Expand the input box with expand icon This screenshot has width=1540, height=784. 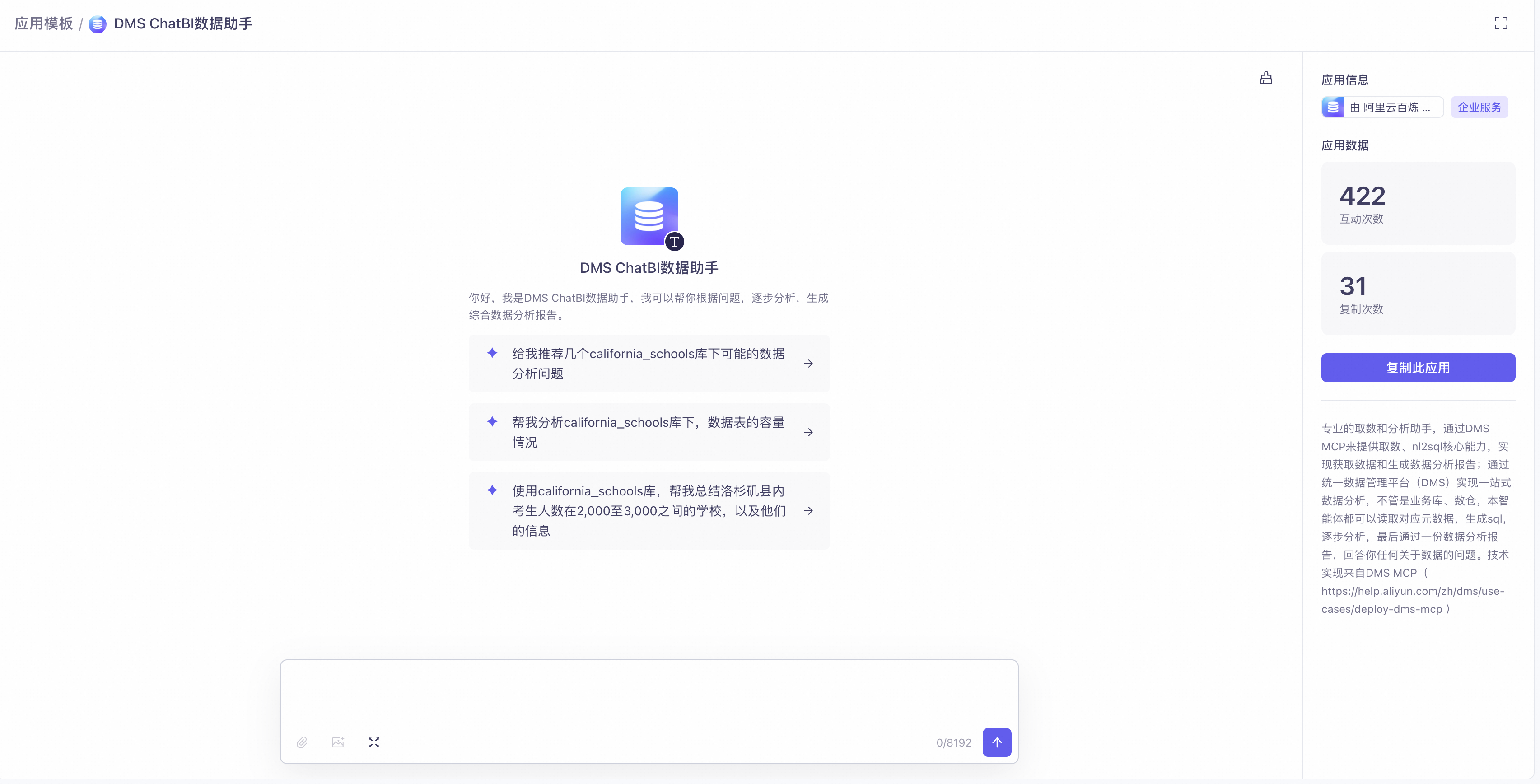coord(373,742)
